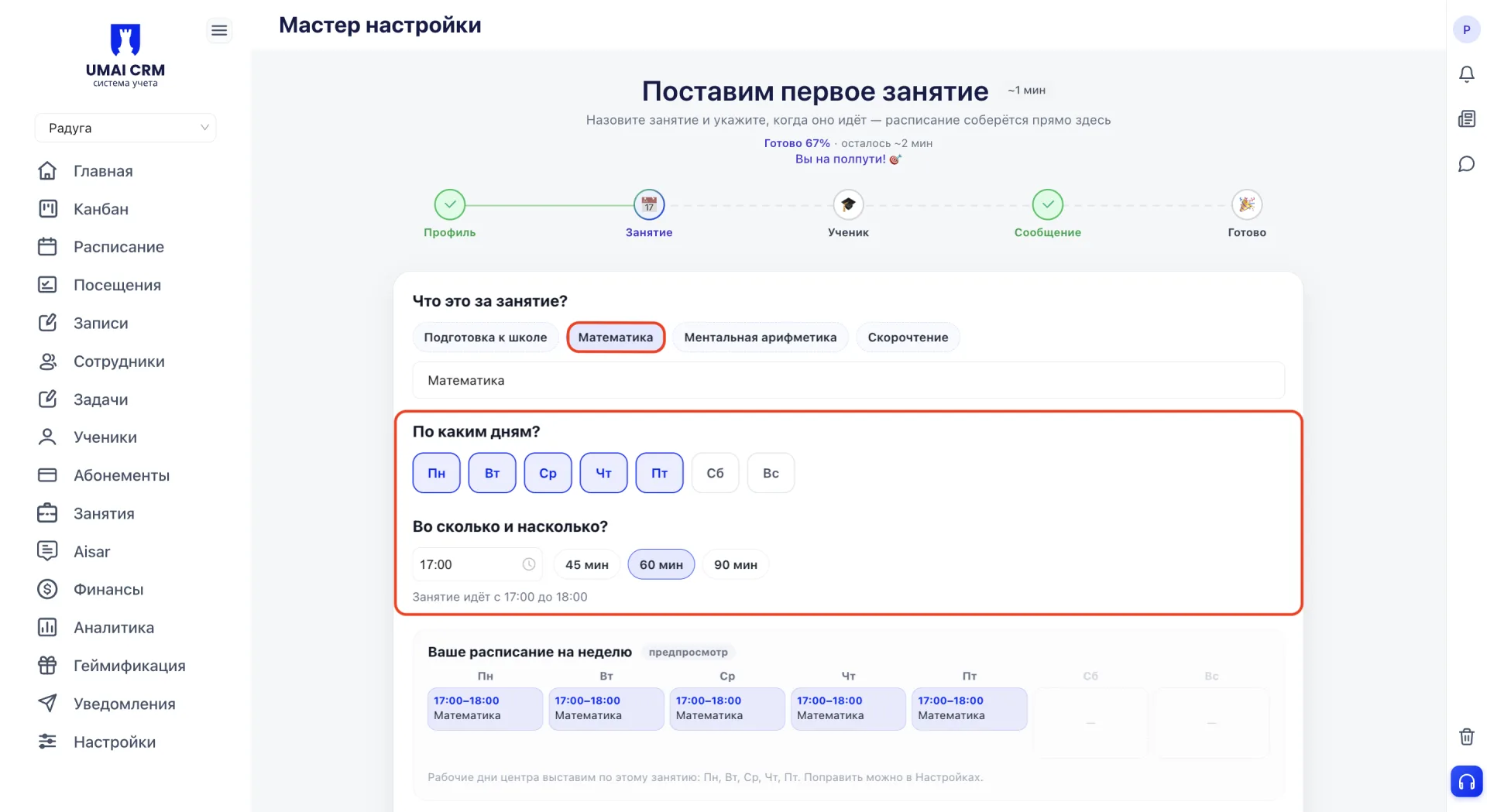This screenshot has width=1487, height=812.
Task: Jump to the Ученик wizard step
Action: (848, 214)
